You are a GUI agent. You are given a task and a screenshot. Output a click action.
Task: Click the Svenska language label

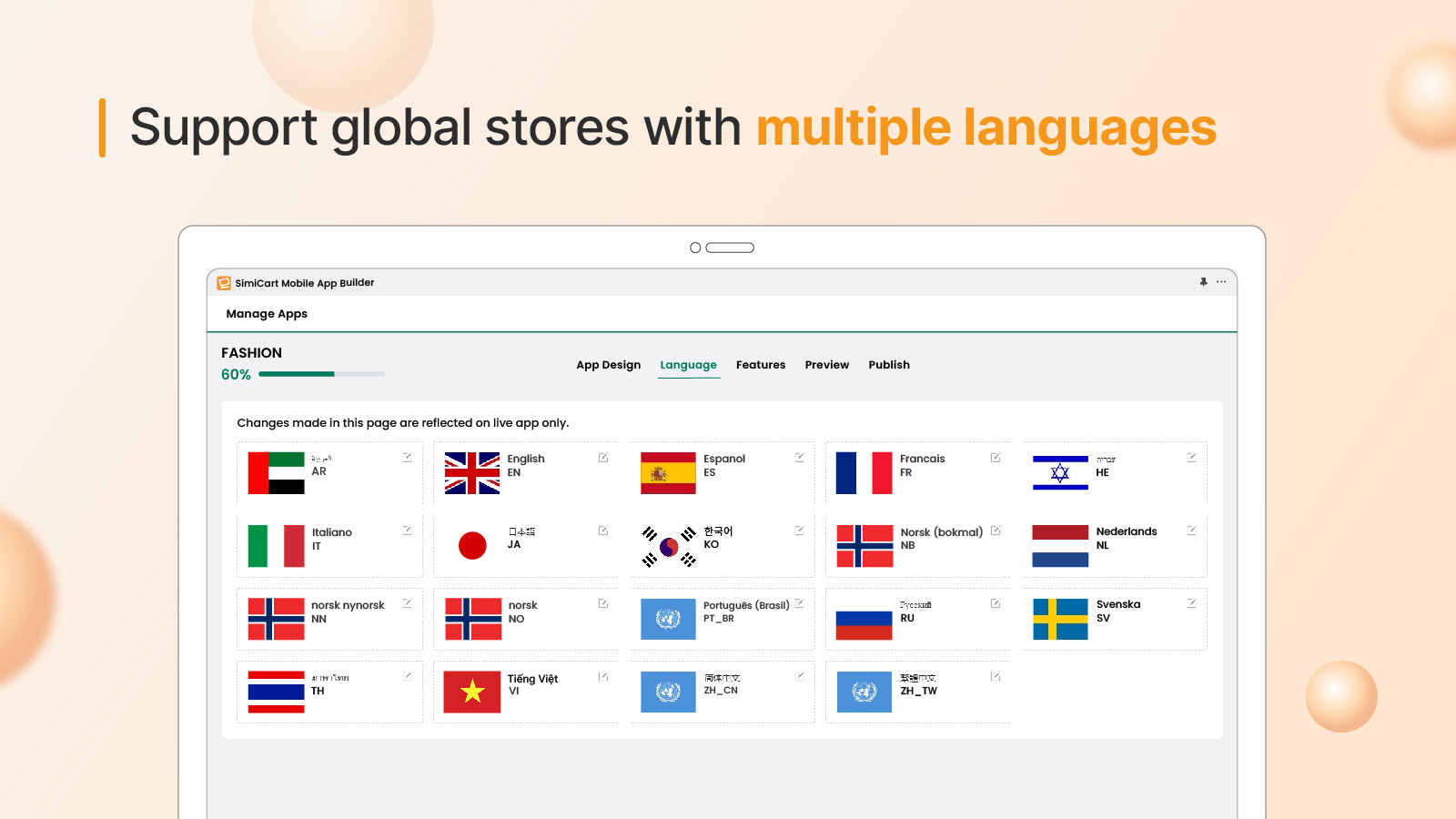point(1118,604)
